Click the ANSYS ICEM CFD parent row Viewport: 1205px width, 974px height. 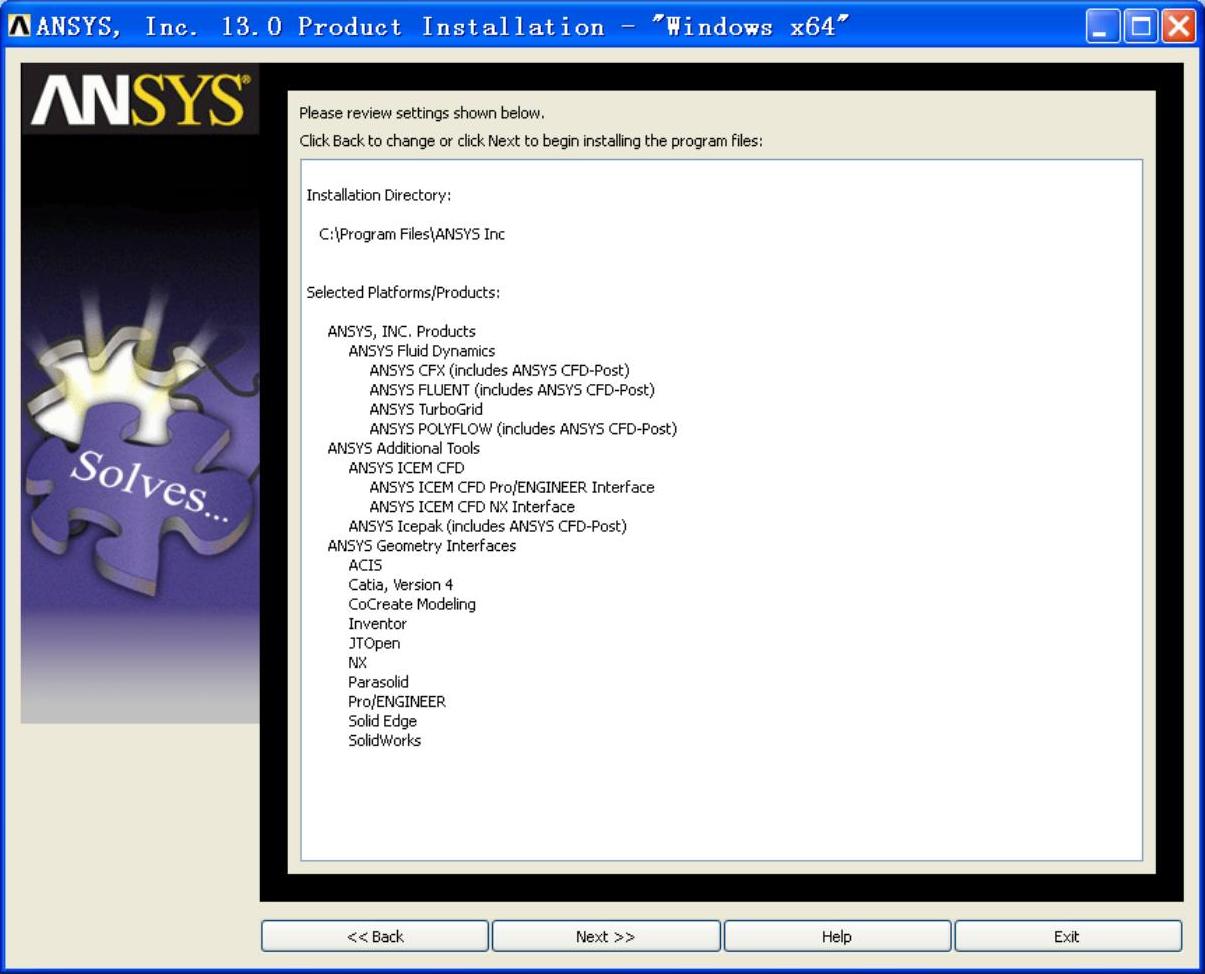[406, 468]
